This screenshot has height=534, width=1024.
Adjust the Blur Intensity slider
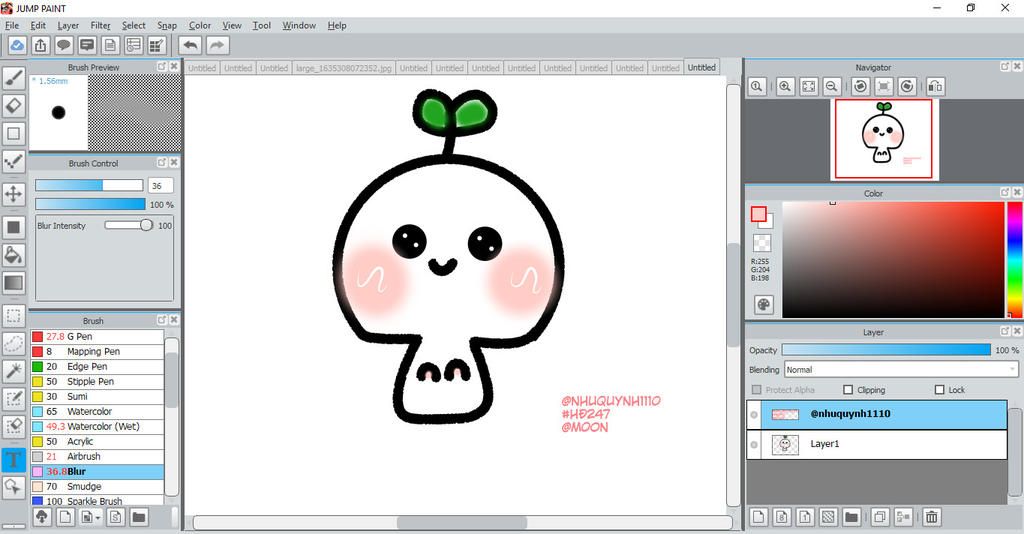[129, 225]
